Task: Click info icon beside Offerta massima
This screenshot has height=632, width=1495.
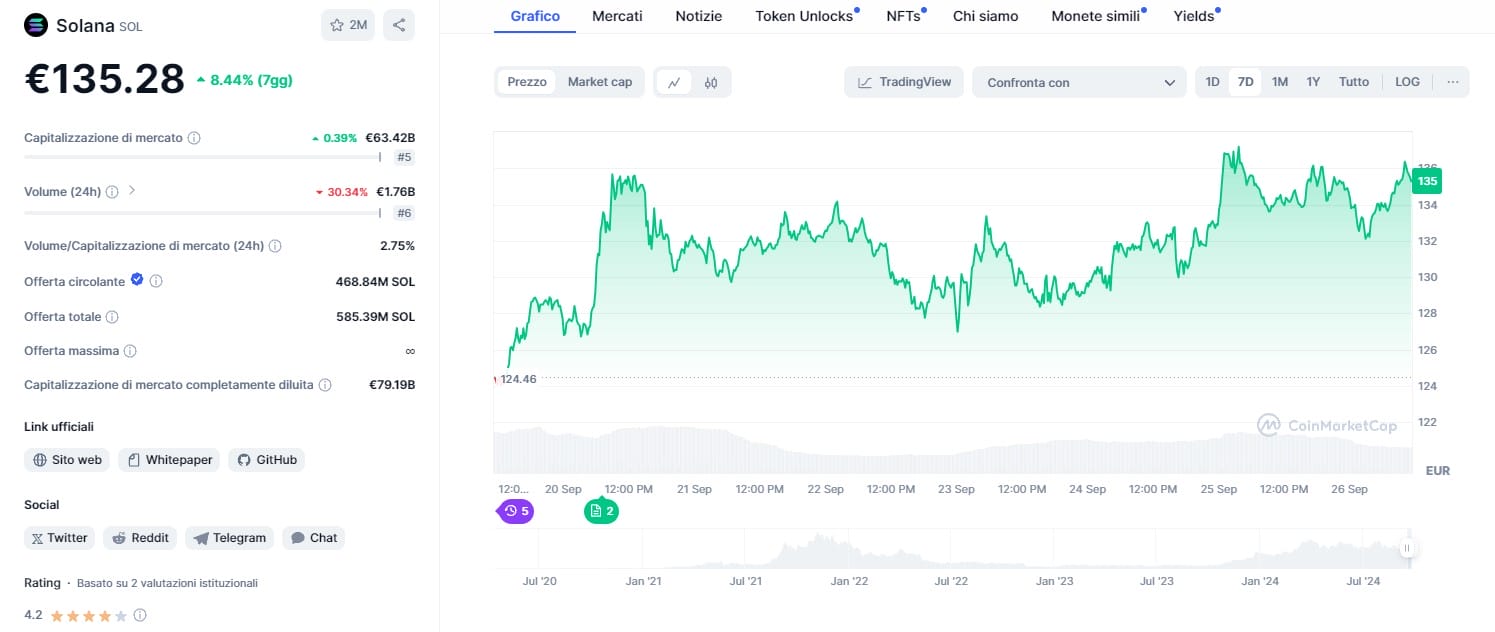Action: (130, 351)
